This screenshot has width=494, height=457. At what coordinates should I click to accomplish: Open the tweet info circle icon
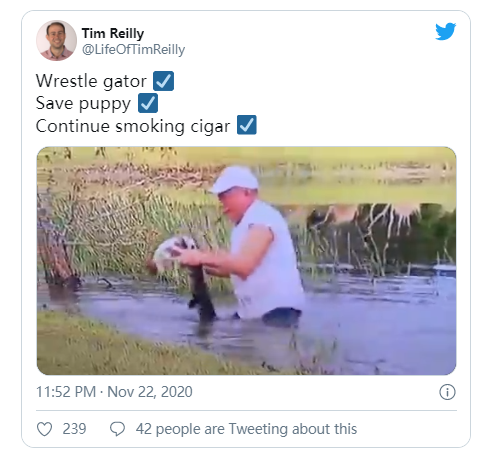click(x=447, y=392)
